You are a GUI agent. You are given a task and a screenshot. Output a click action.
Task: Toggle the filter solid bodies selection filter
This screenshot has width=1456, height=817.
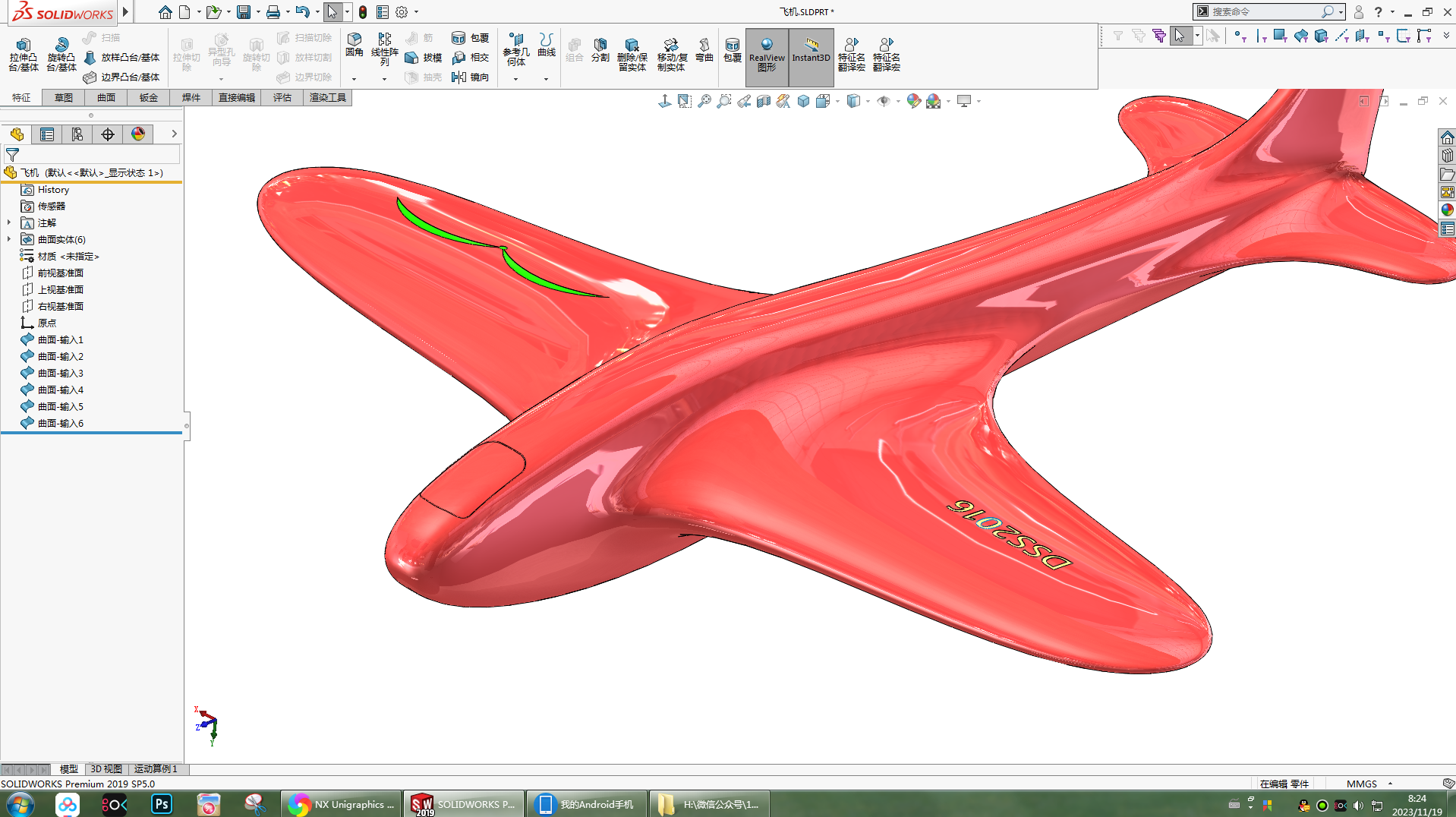[1322, 36]
